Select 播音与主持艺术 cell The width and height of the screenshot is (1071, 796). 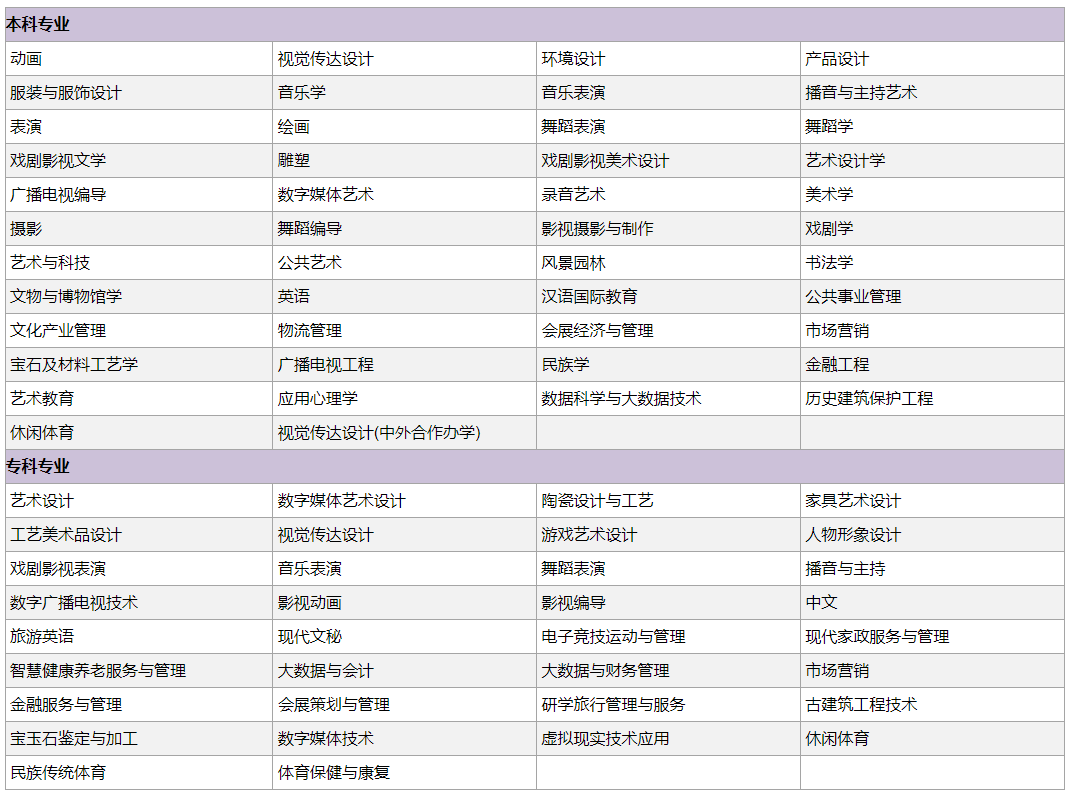coord(932,93)
